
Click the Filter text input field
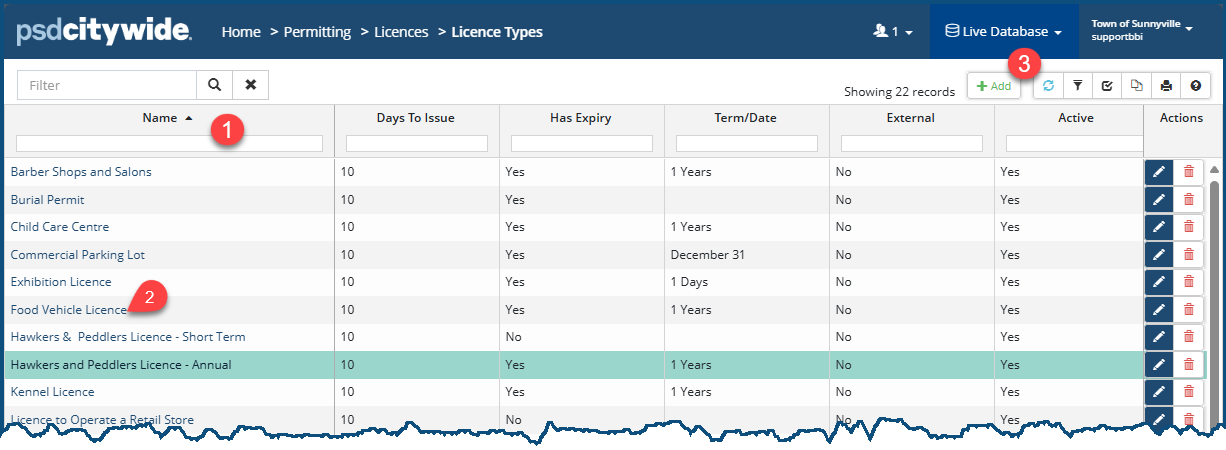pyautogui.click(x=107, y=85)
